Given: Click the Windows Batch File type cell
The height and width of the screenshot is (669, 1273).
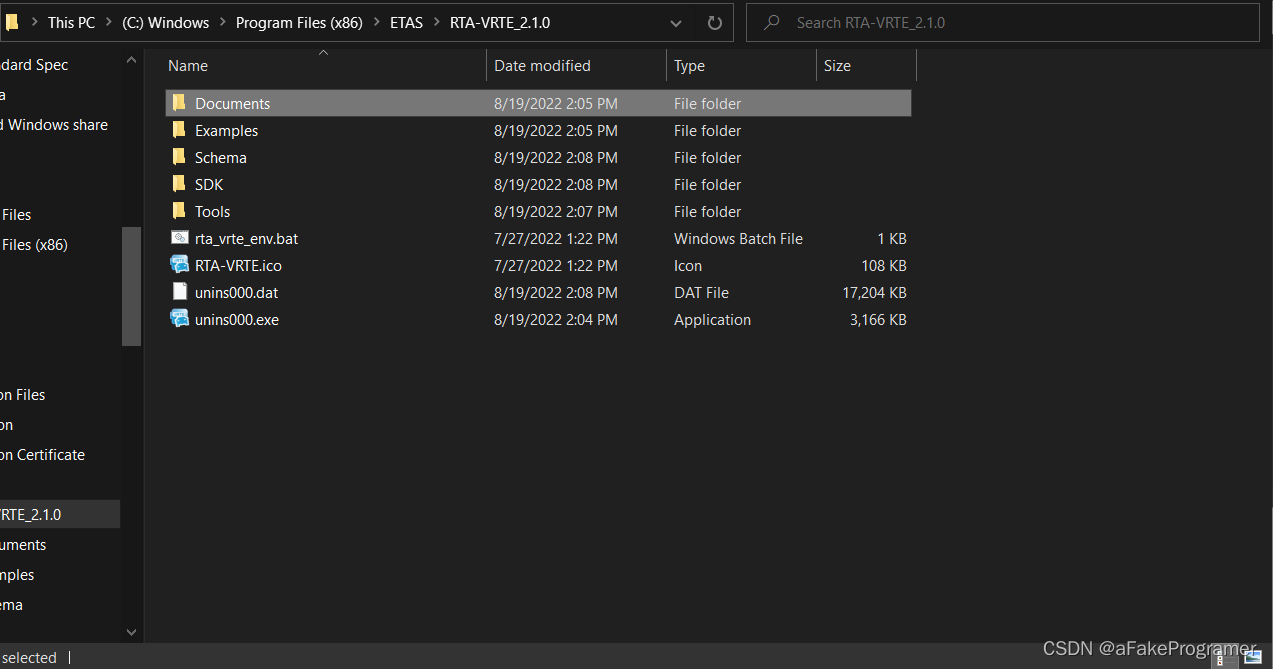Looking at the screenshot, I should (x=738, y=238).
